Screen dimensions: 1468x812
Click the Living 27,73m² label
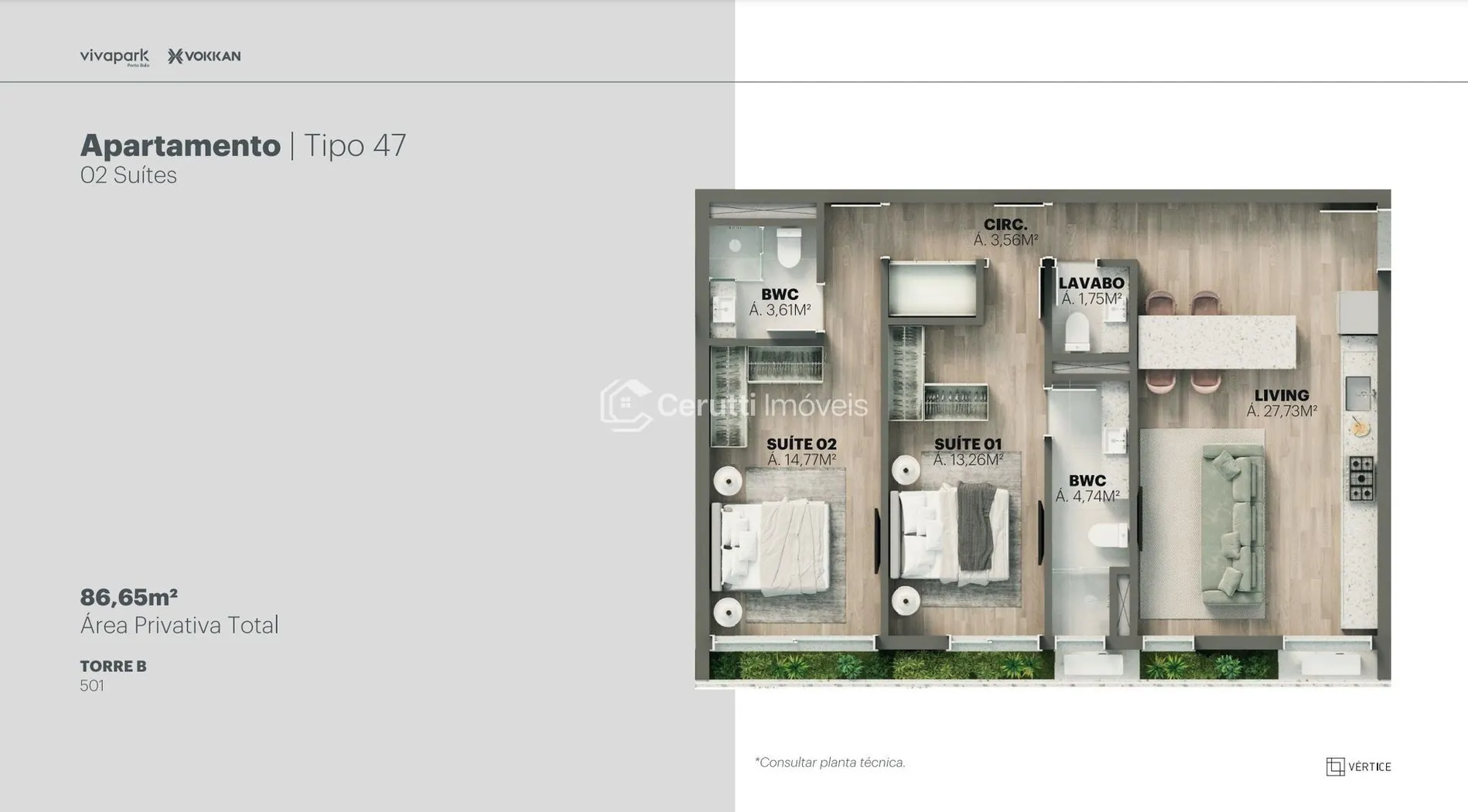[1282, 403]
